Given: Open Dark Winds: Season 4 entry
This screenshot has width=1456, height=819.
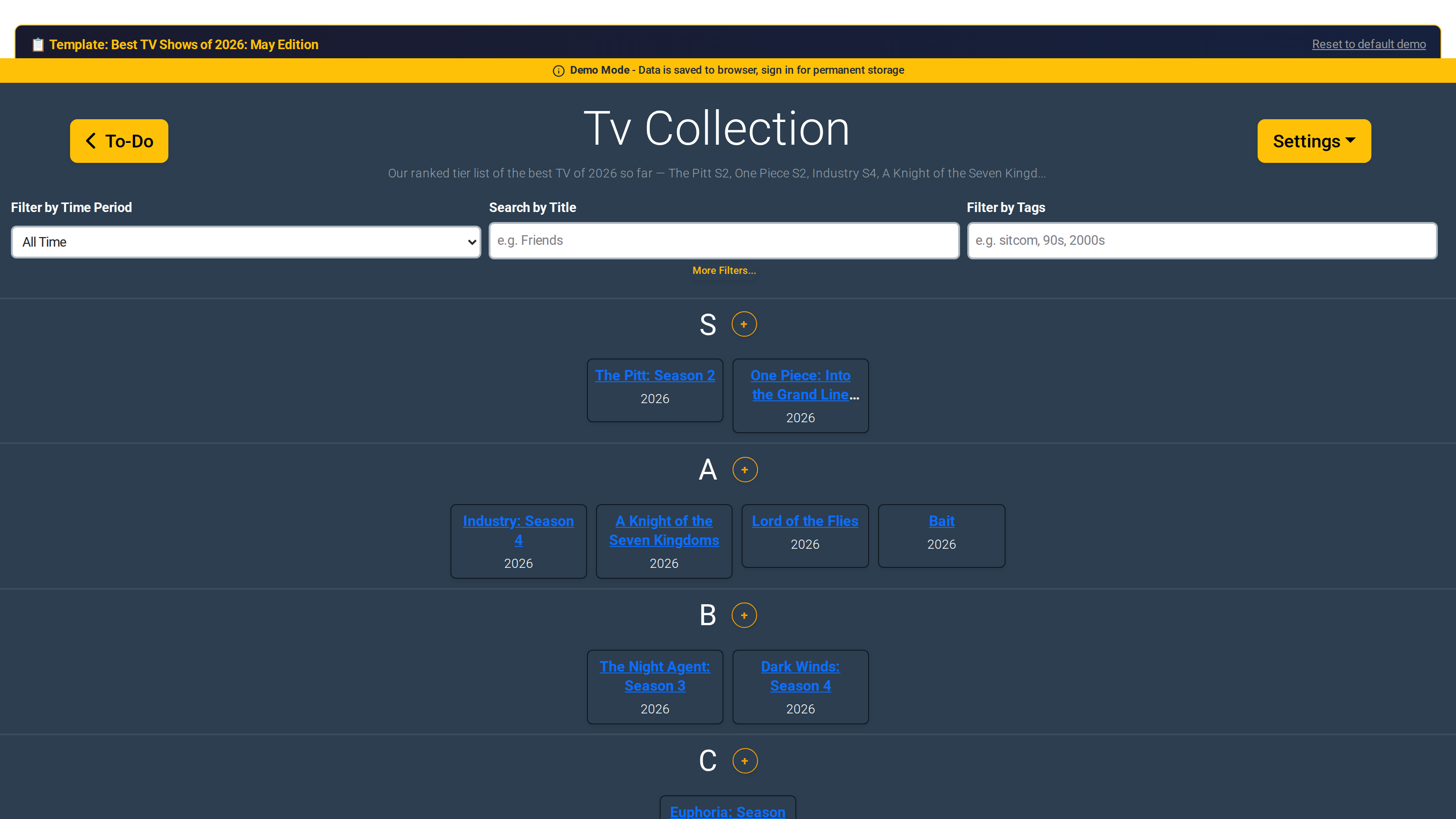Looking at the screenshot, I should pyautogui.click(x=800, y=676).
